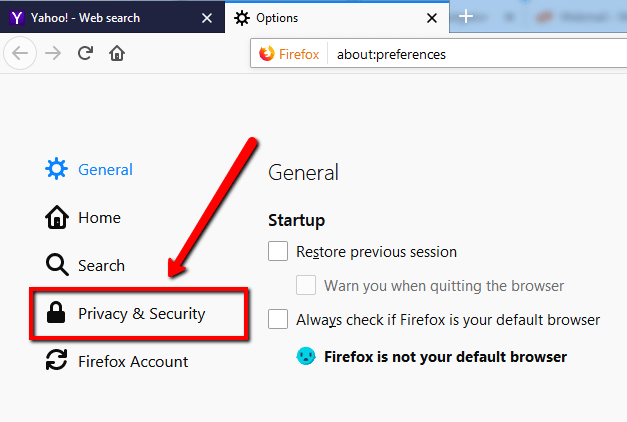
Task: Click the Privacy & Security lock icon
Action: click(x=57, y=314)
